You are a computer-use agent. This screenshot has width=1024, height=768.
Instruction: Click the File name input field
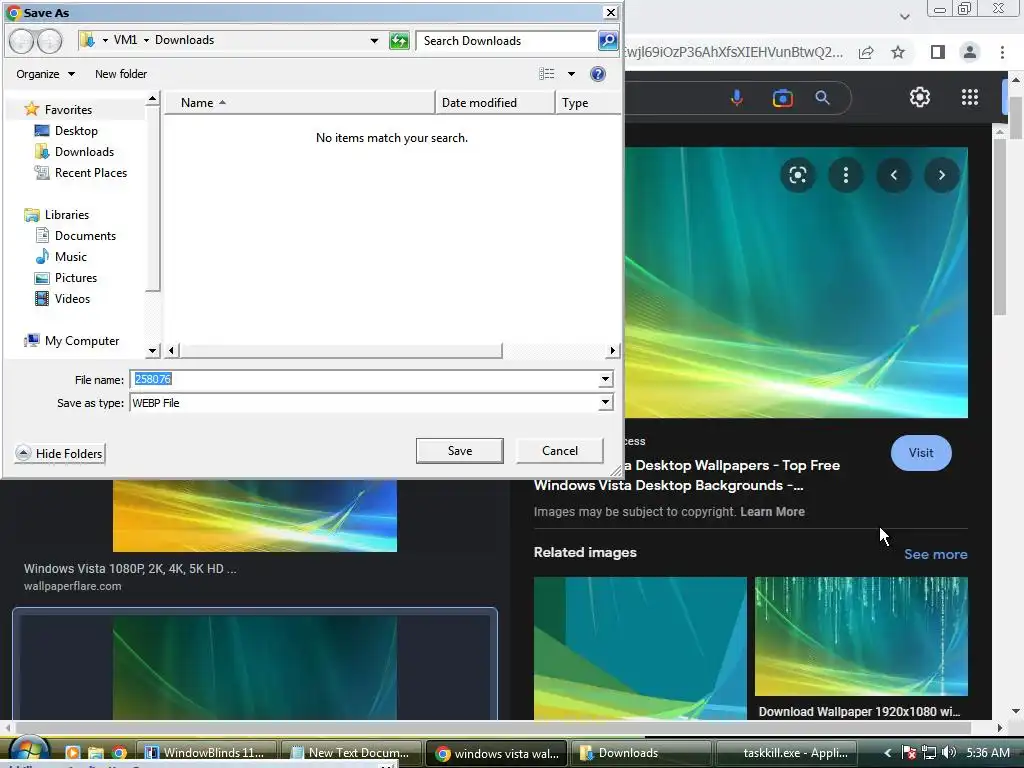point(364,379)
